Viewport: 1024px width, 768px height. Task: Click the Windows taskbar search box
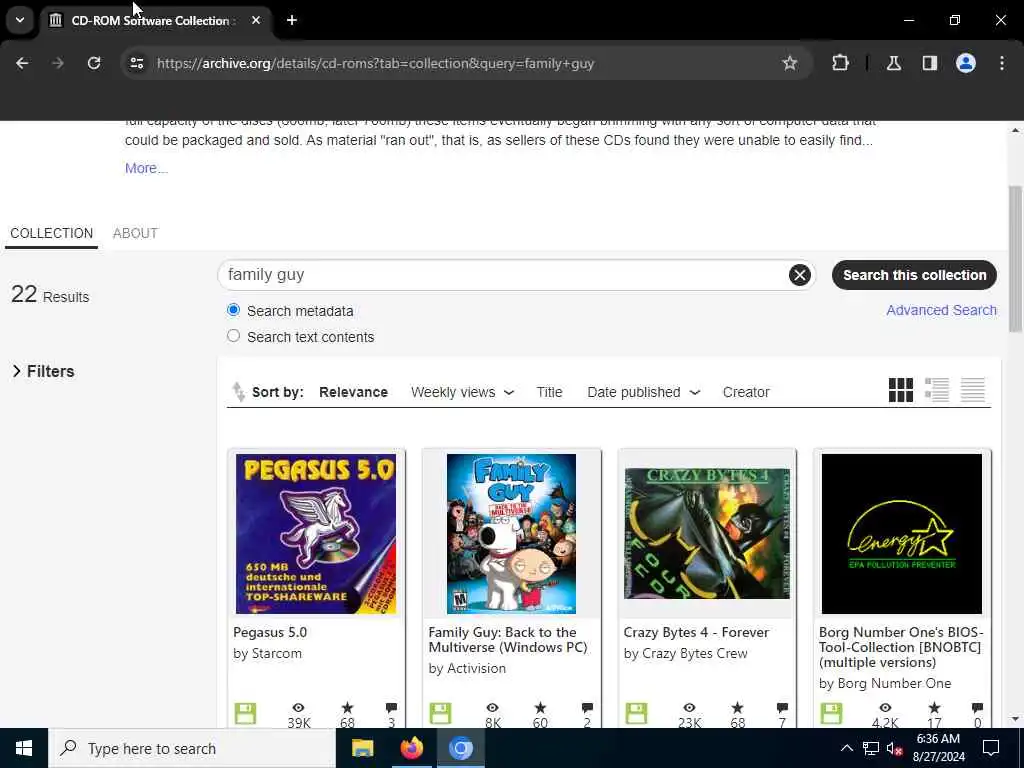coord(192,748)
